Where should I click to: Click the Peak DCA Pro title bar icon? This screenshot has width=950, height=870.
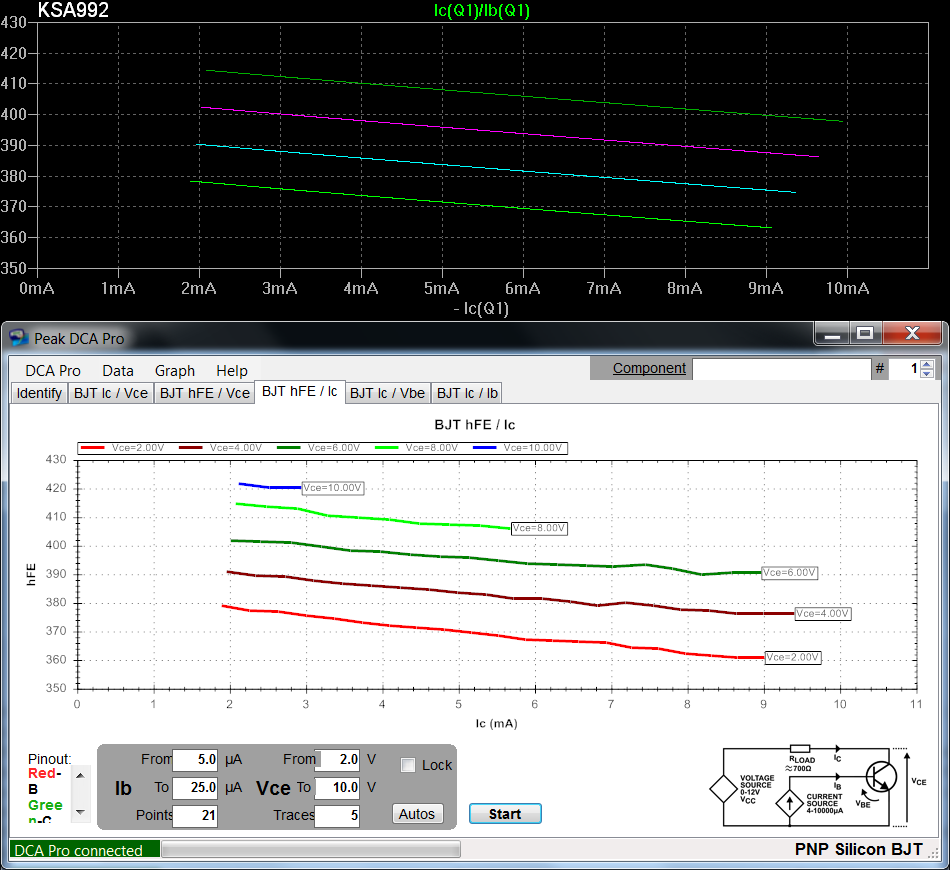point(19,337)
